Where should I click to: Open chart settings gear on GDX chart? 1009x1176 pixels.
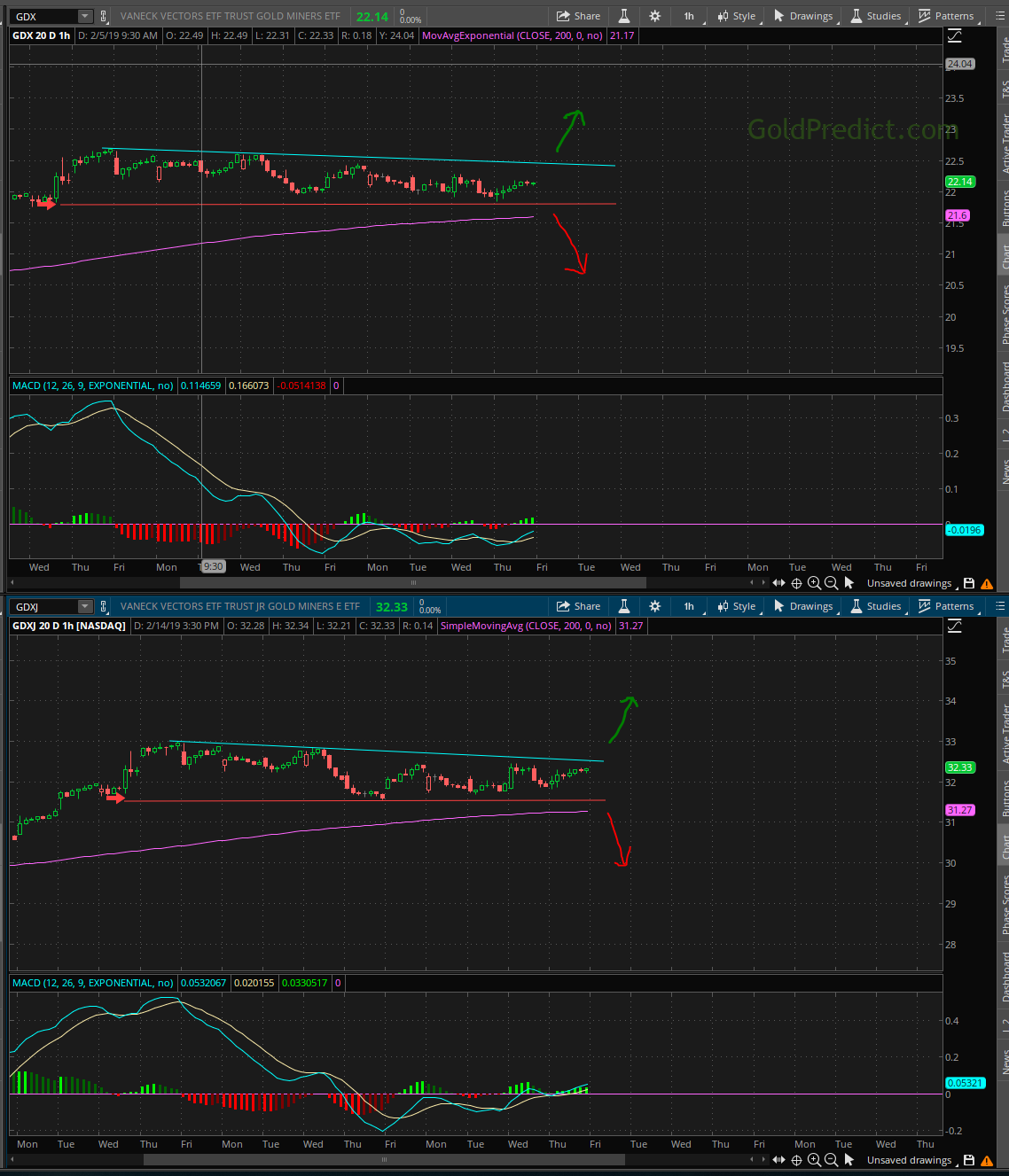[655, 16]
